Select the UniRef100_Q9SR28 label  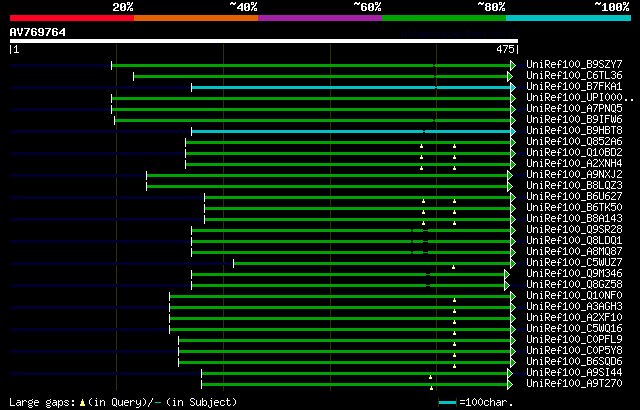(x=574, y=230)
